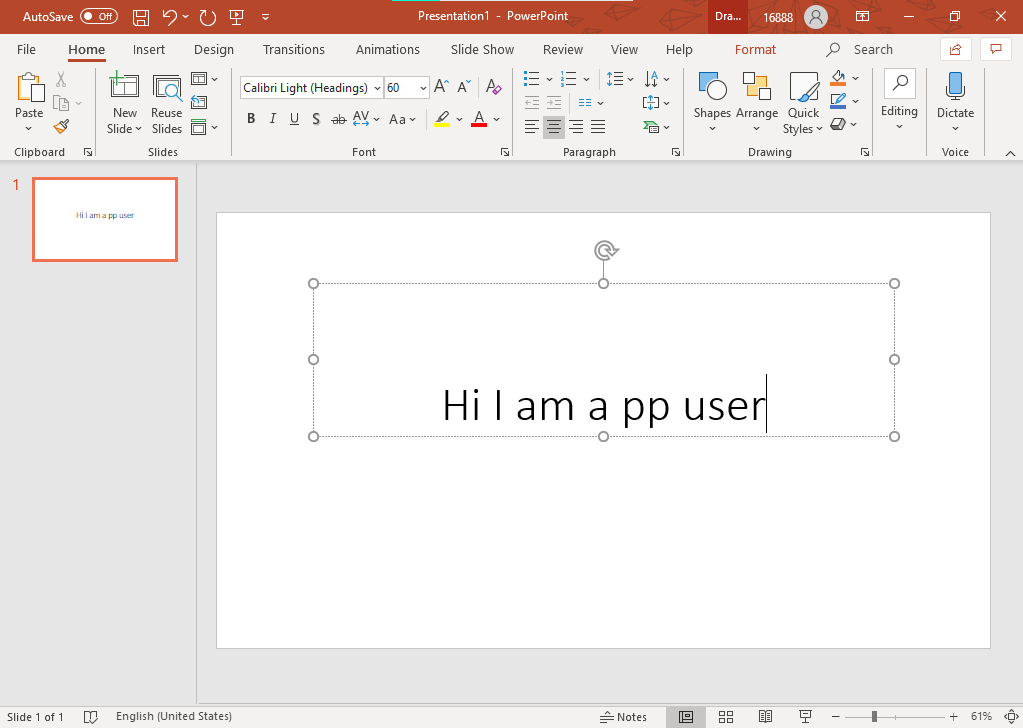
Task: Apply Shape Fill color
Action: pyautogui.click(x=838, y=78)
